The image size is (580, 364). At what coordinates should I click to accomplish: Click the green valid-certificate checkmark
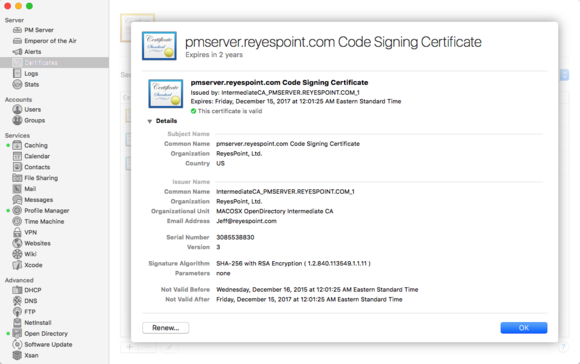click(193, 111)
